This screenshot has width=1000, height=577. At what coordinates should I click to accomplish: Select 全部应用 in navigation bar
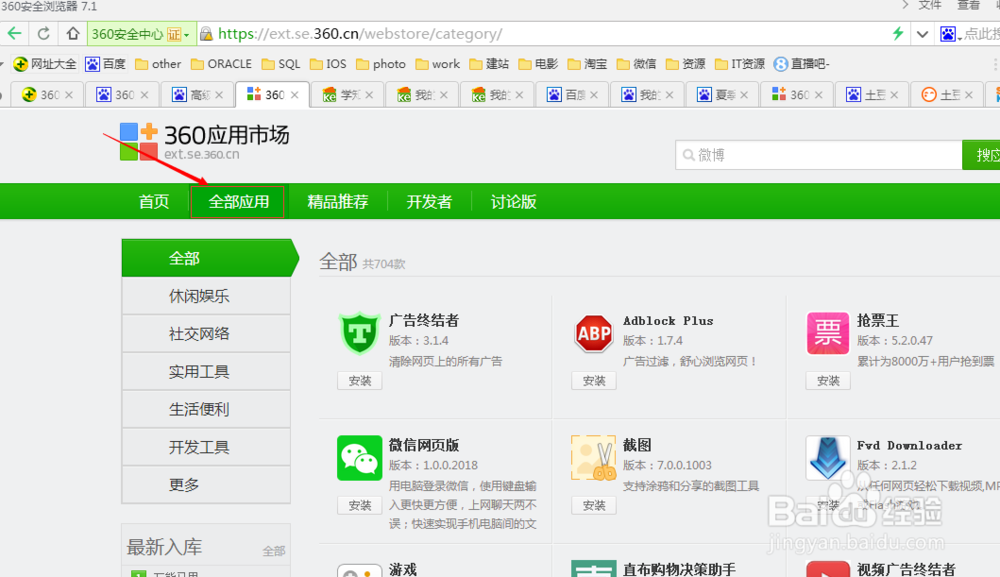pos(239,201)
